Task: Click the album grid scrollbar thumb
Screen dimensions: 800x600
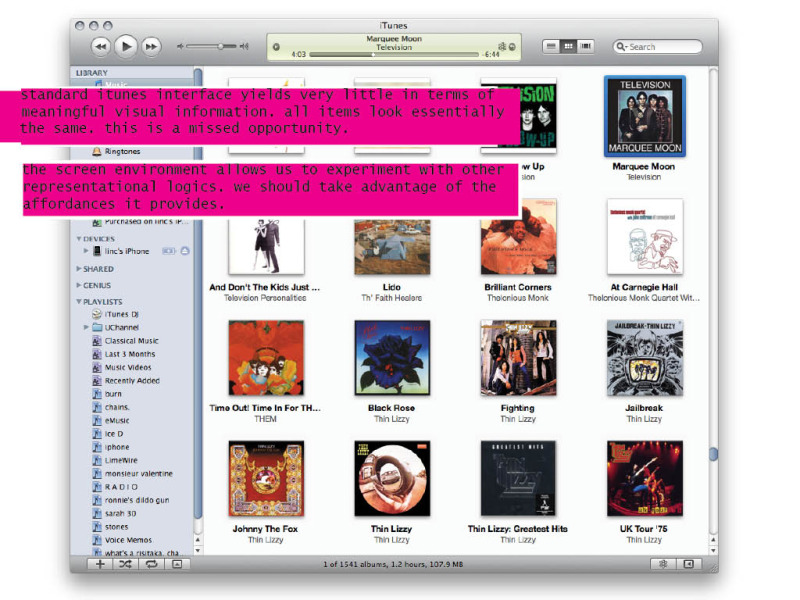Action: [x=713, y=454]
